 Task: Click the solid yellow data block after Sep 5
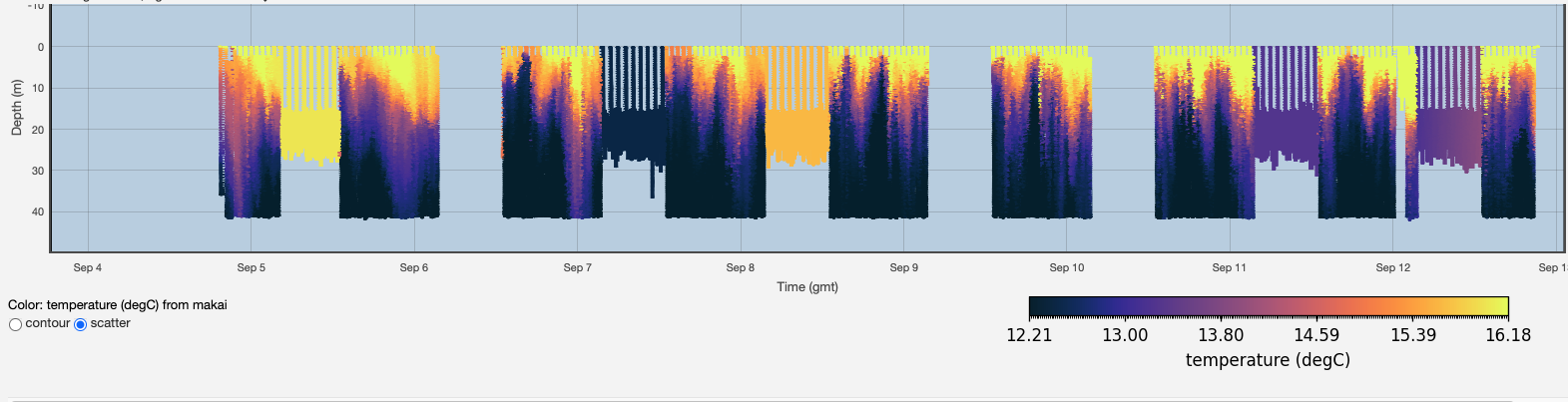[x=310, y=135]
